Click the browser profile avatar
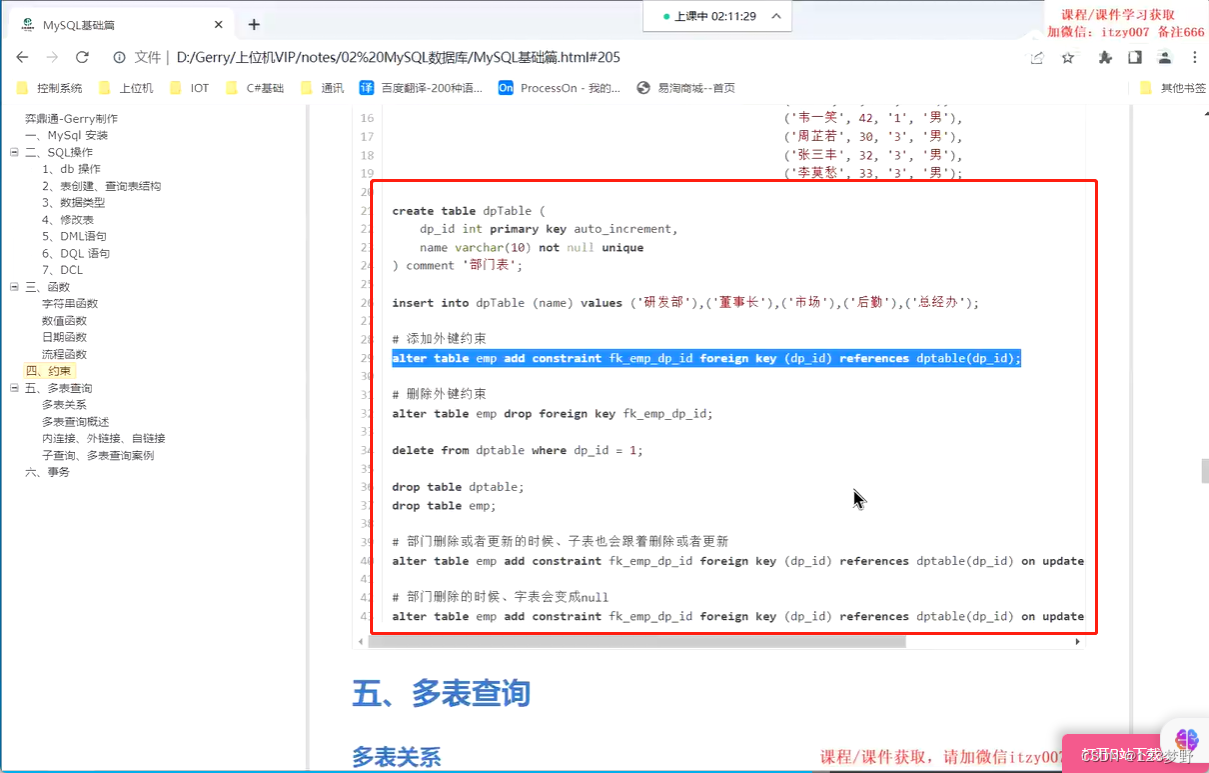 [x=1164, y=58]
